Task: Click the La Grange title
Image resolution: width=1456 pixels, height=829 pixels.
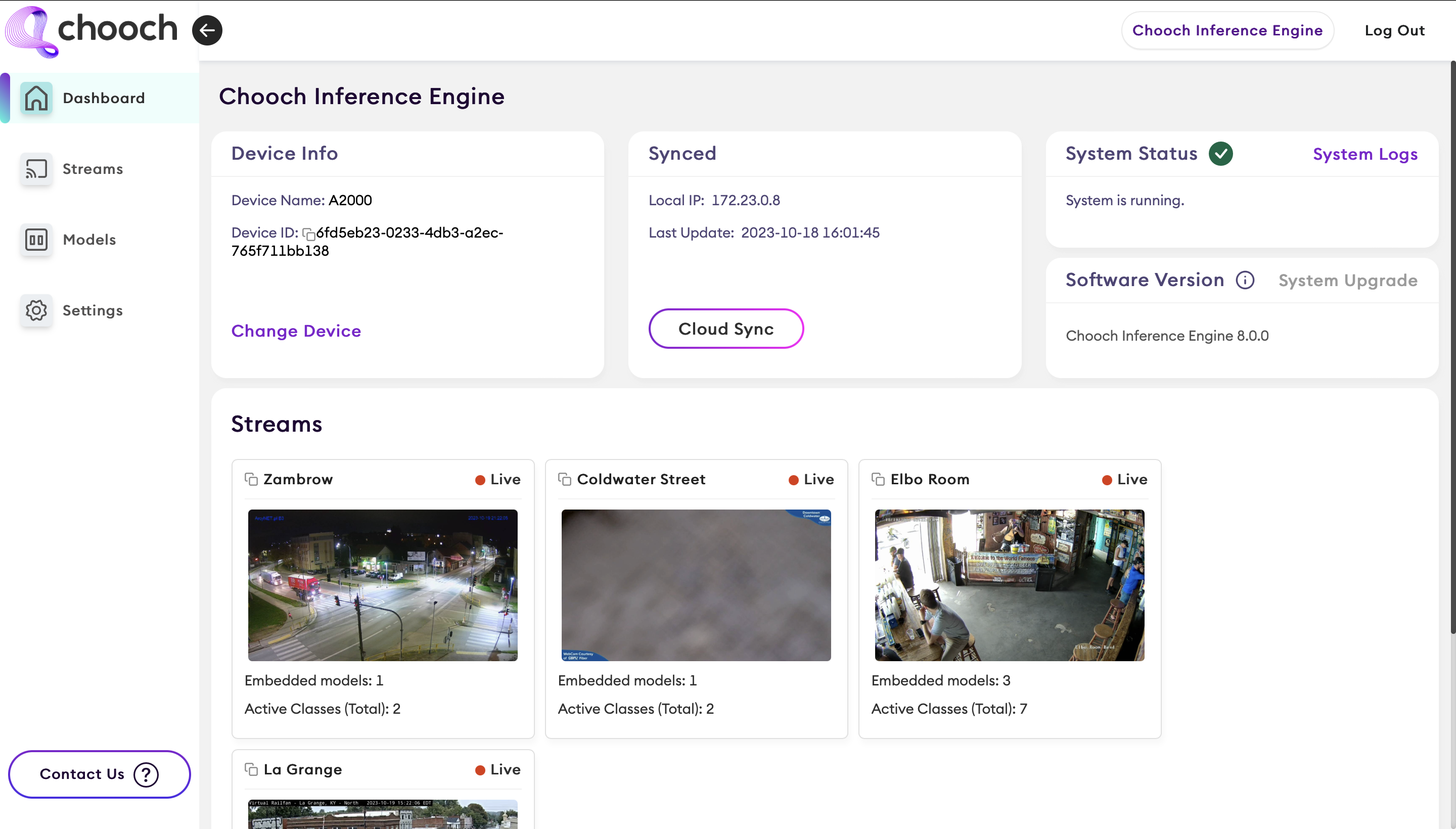Action: click(303, 770)
